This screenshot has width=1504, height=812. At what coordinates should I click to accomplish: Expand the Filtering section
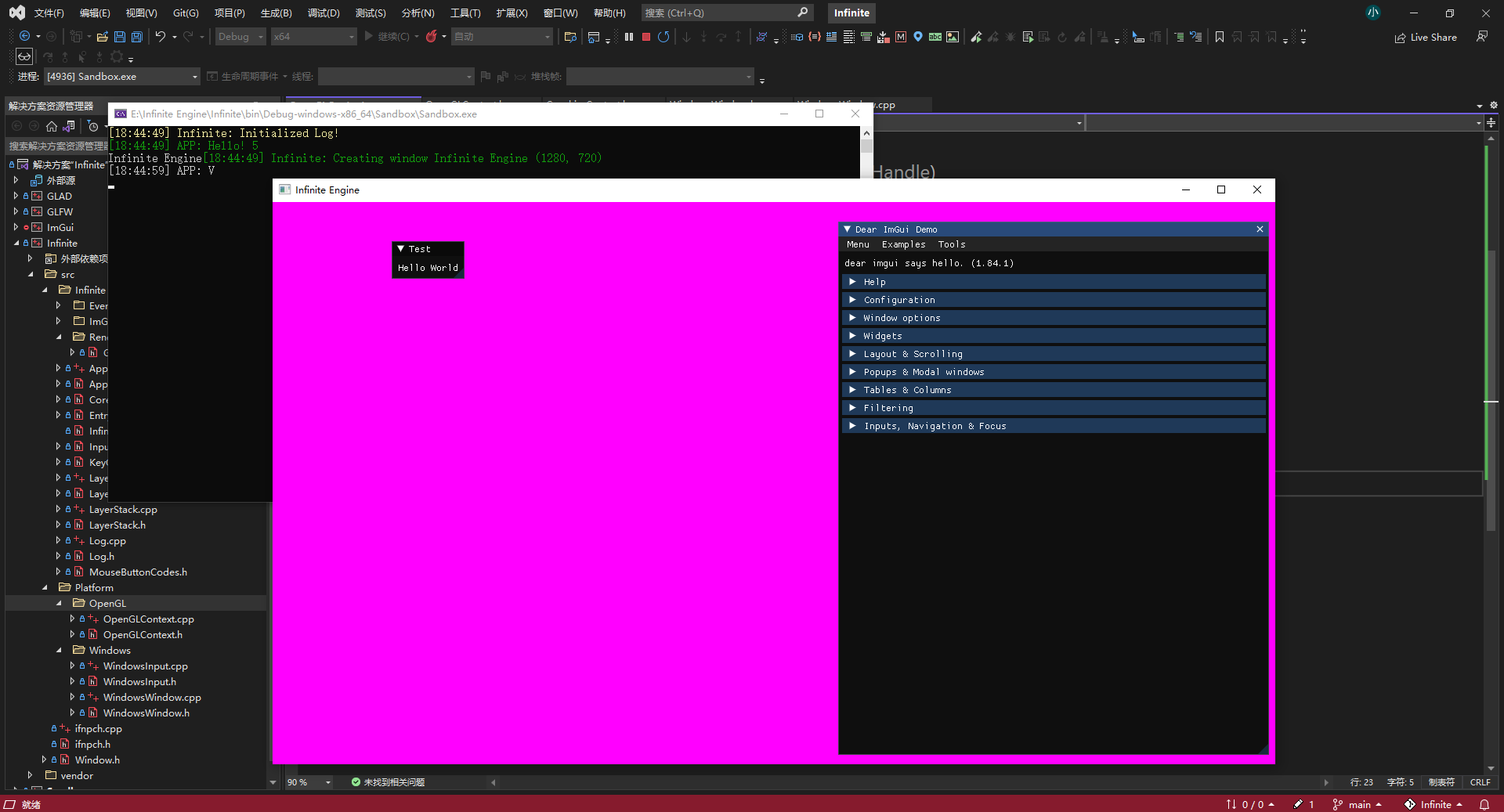pos(1053,408)
